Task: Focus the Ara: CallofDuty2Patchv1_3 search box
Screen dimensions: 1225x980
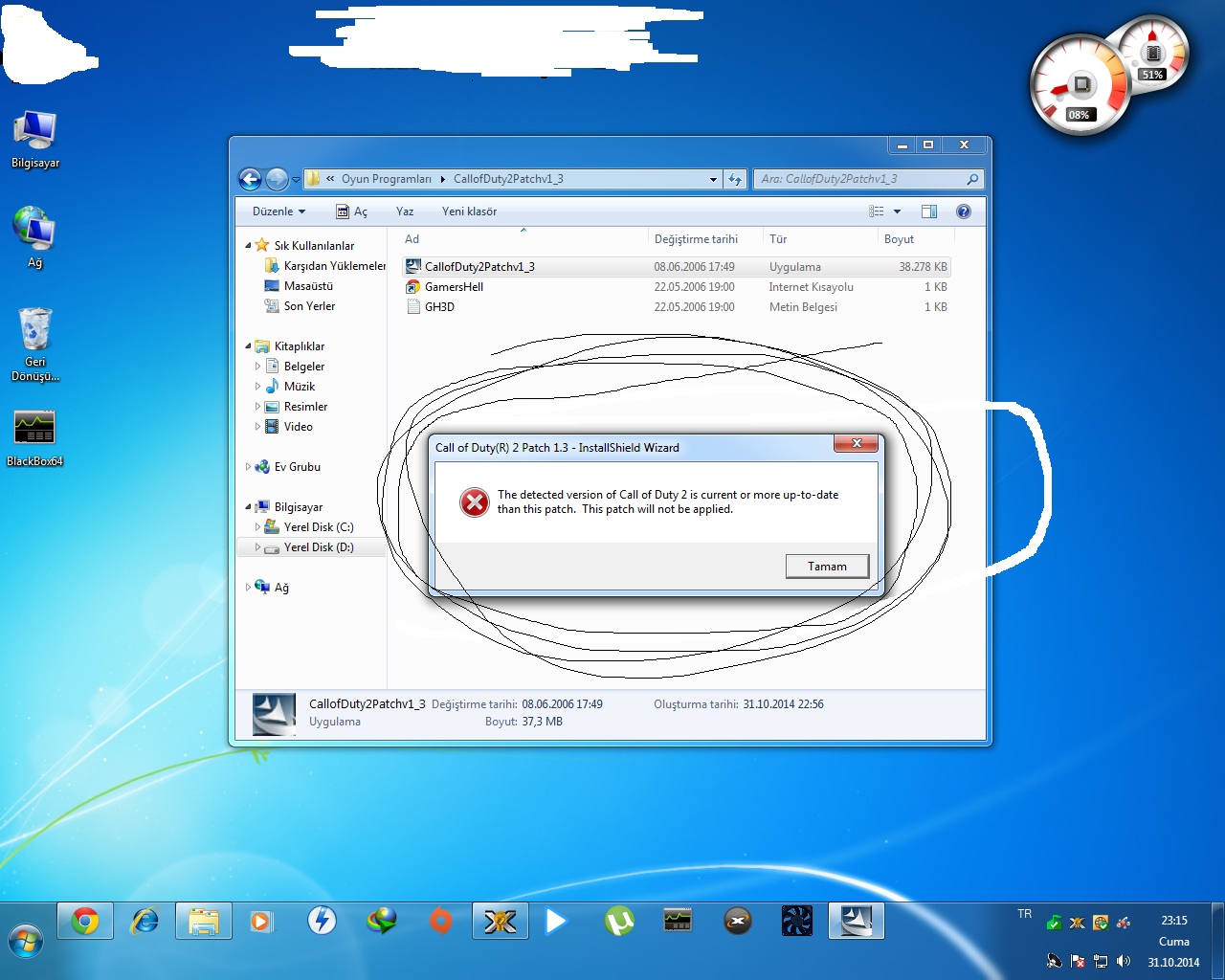Action: coord(868,179)
